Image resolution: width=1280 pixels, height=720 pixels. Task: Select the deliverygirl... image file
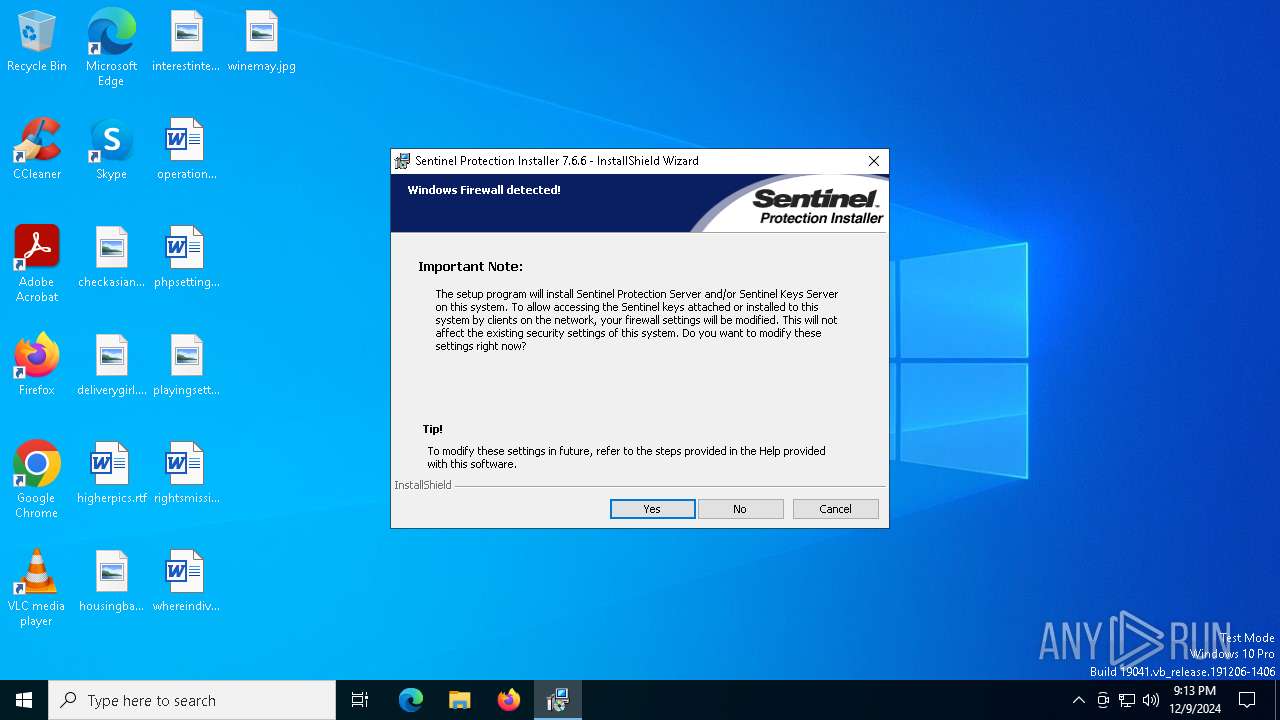111,365
